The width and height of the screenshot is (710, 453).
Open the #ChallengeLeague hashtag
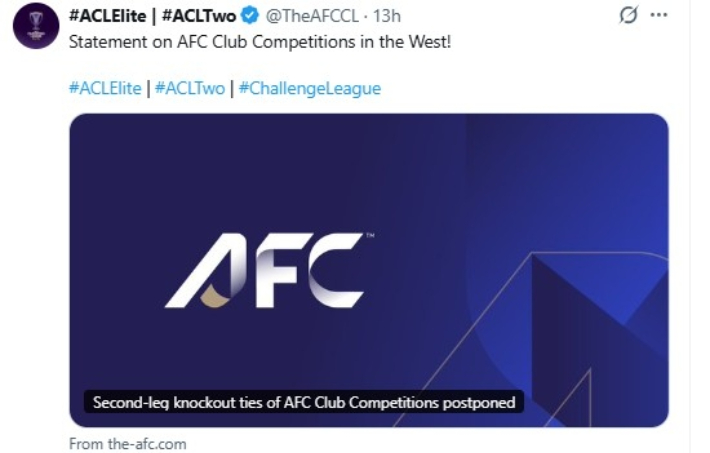point(309,88)
